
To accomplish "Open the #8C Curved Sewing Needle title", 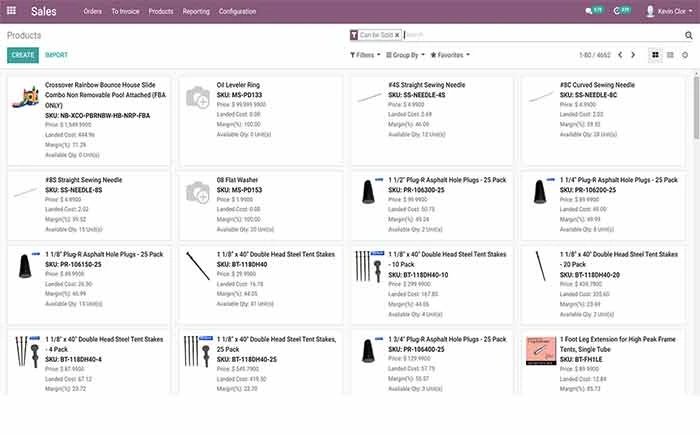I will pos(597,85).
